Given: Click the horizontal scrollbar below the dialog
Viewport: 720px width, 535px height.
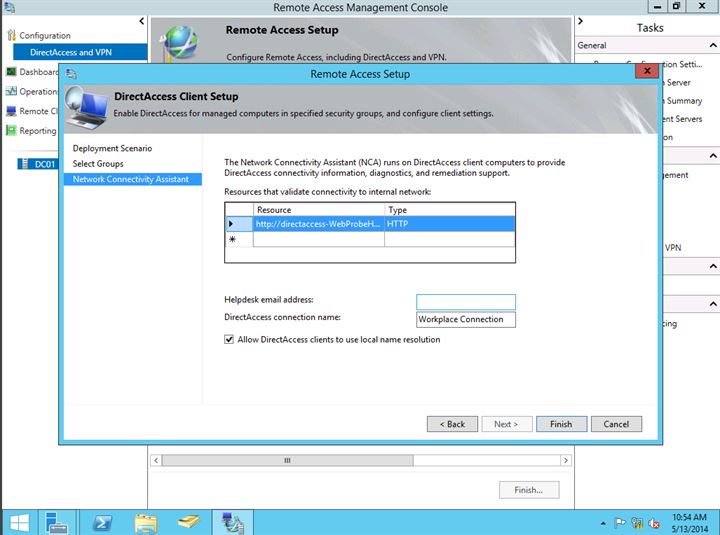Looking at the screenshot, I should [287, 460].
